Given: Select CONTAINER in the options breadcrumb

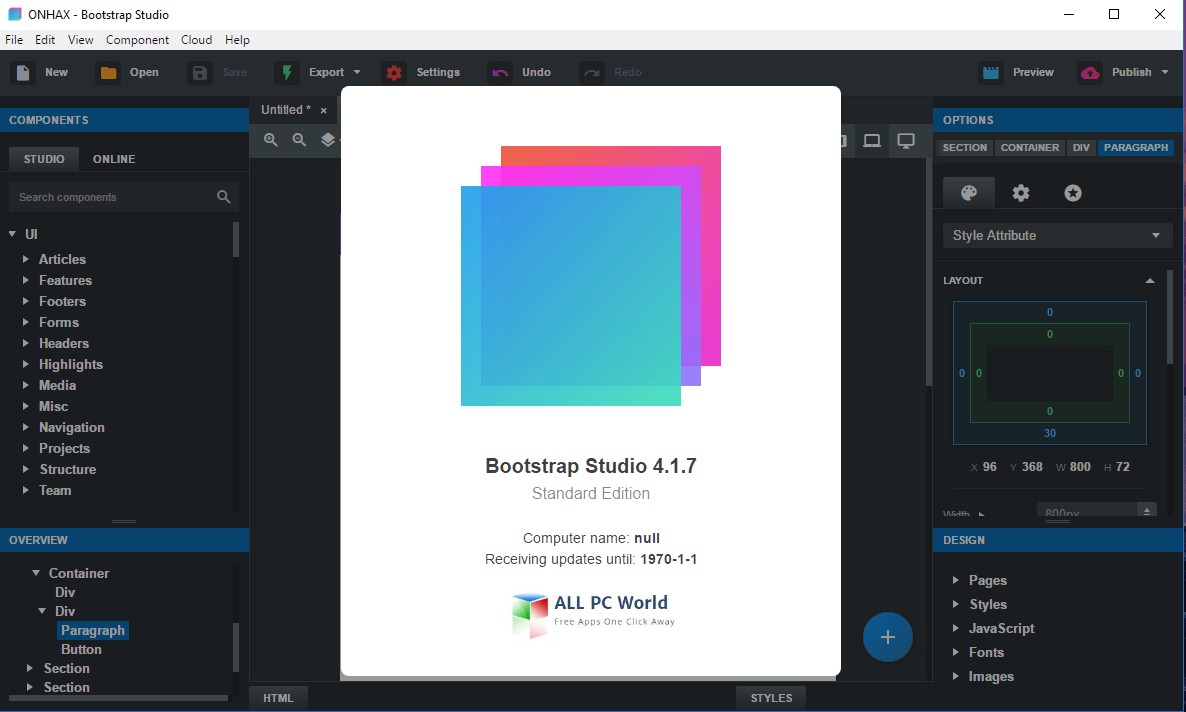Looking at the screenshot, I should pos(1029,148).
